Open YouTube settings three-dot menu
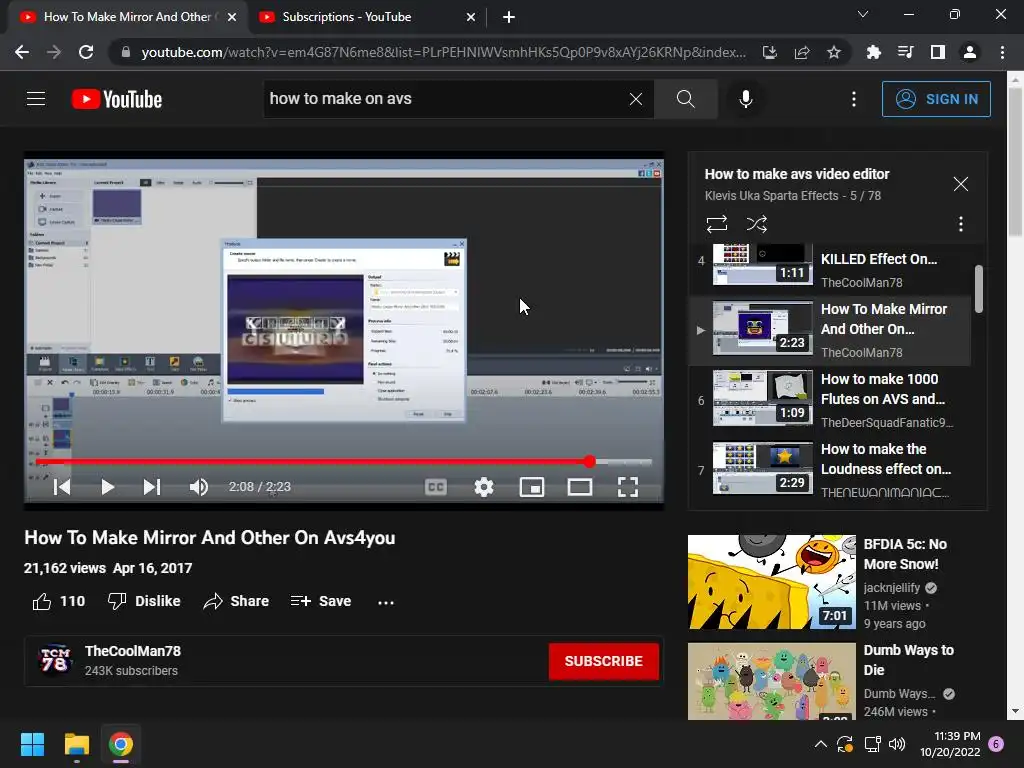This screenshot has width=1024, height=768. (854, 99)
